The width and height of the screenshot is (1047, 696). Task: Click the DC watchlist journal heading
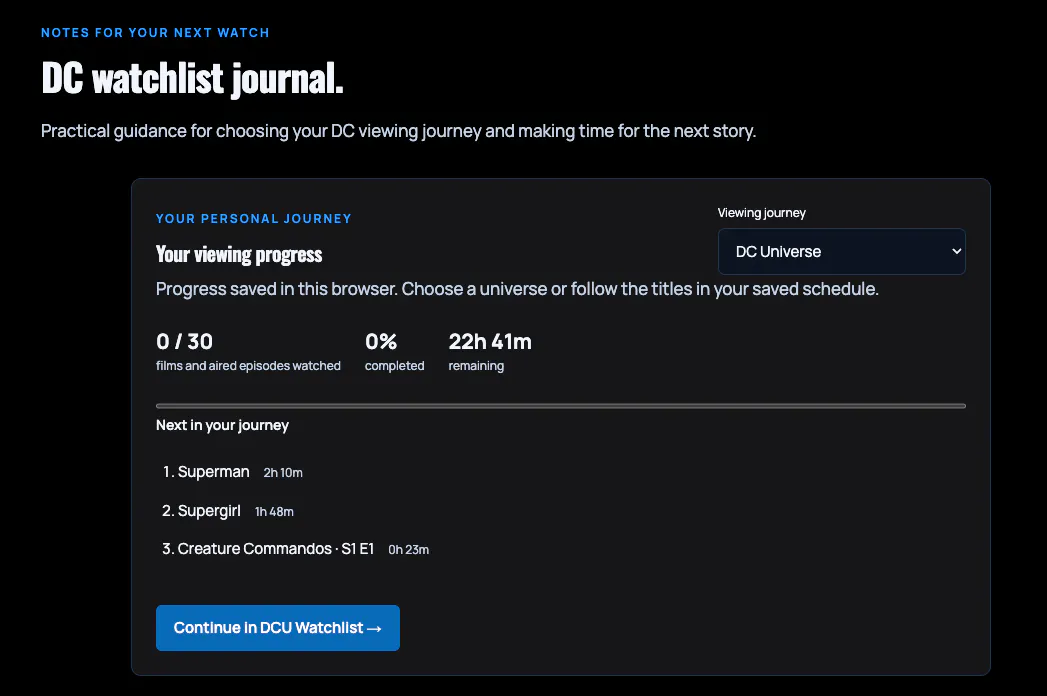pos(192,78)
